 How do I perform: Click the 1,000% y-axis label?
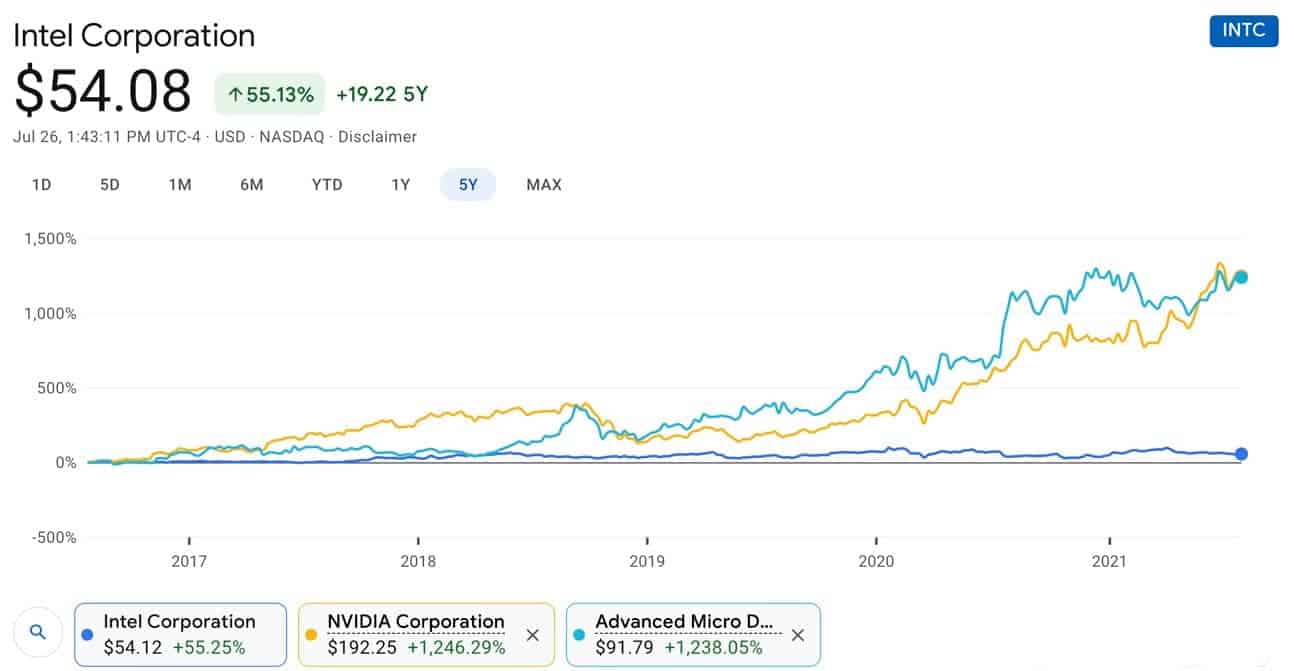coord(51,313)
